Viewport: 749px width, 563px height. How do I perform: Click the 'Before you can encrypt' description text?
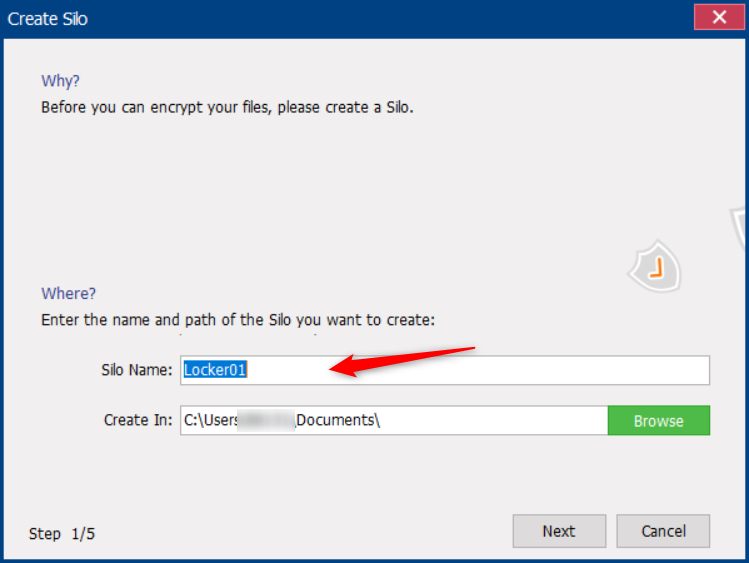tap(227, 106)
